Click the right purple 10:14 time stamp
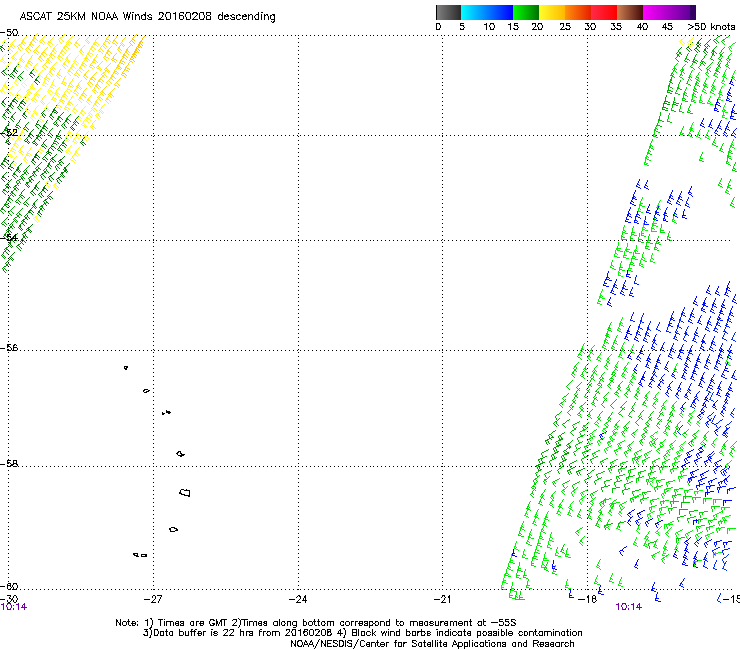Image resolution: width=740 pixels, height=650 pixels. [629, 607]
